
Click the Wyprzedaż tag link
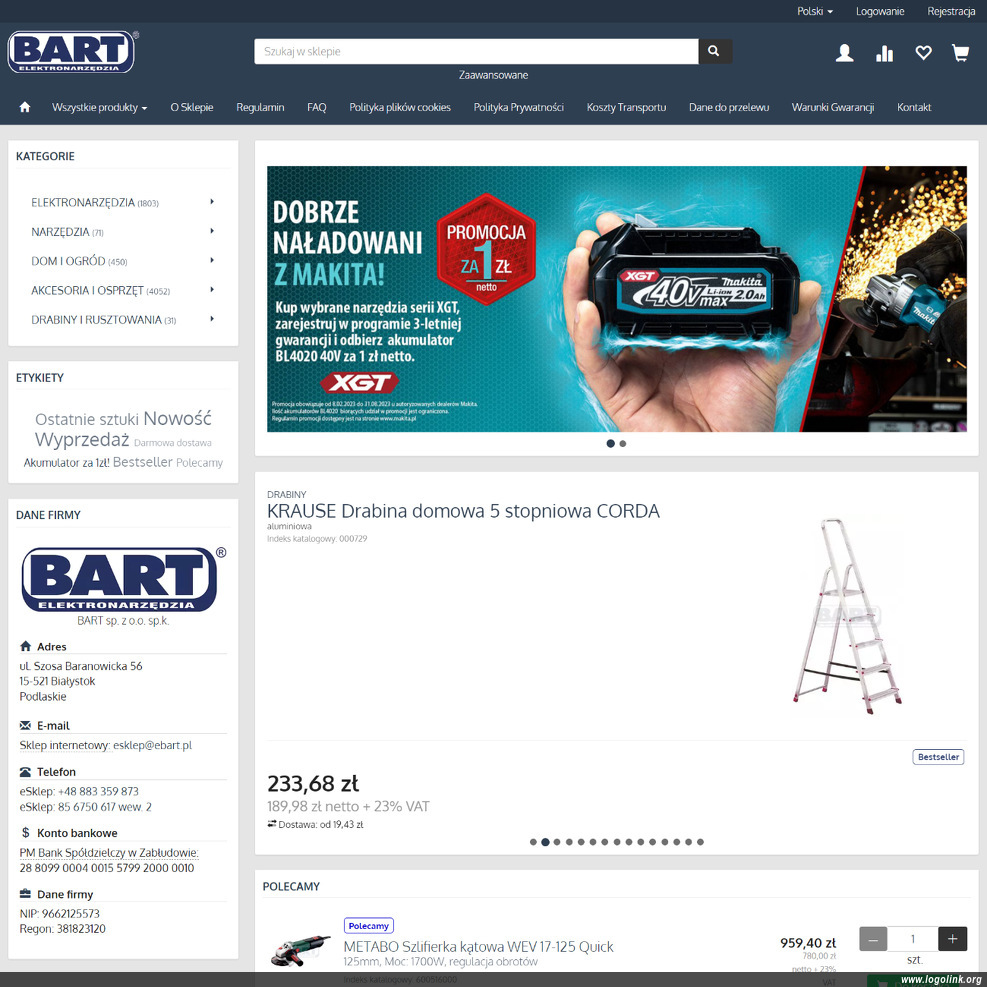82,440
